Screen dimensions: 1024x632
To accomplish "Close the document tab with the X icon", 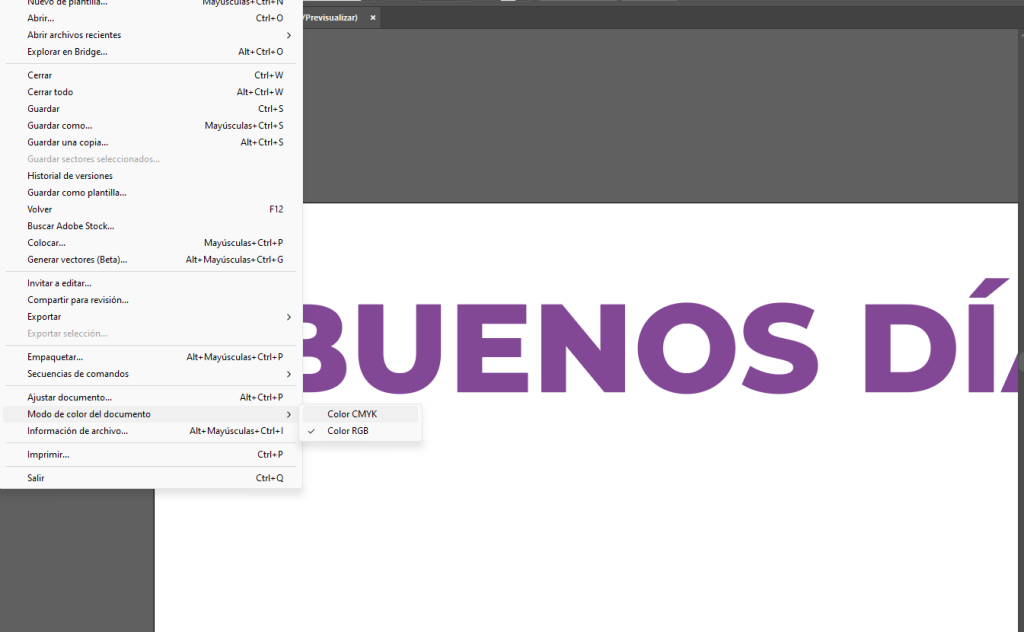I will 373,18.
